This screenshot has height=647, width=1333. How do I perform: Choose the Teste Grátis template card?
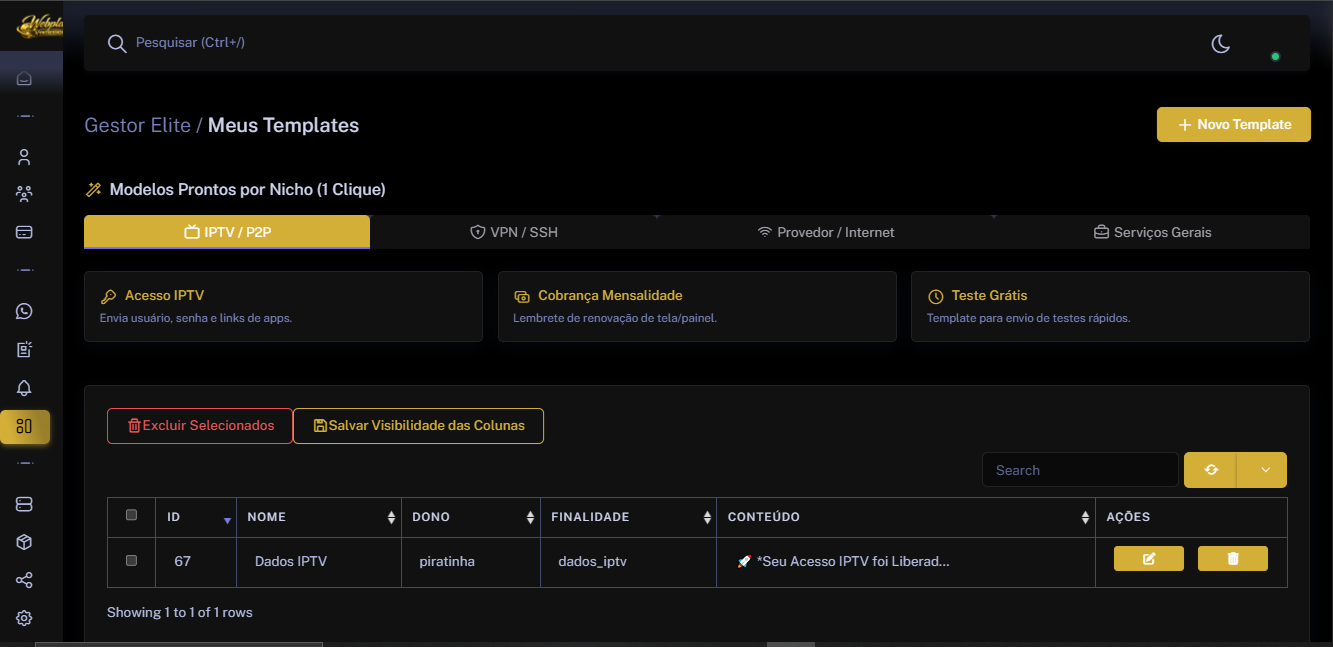point(1110,306)
